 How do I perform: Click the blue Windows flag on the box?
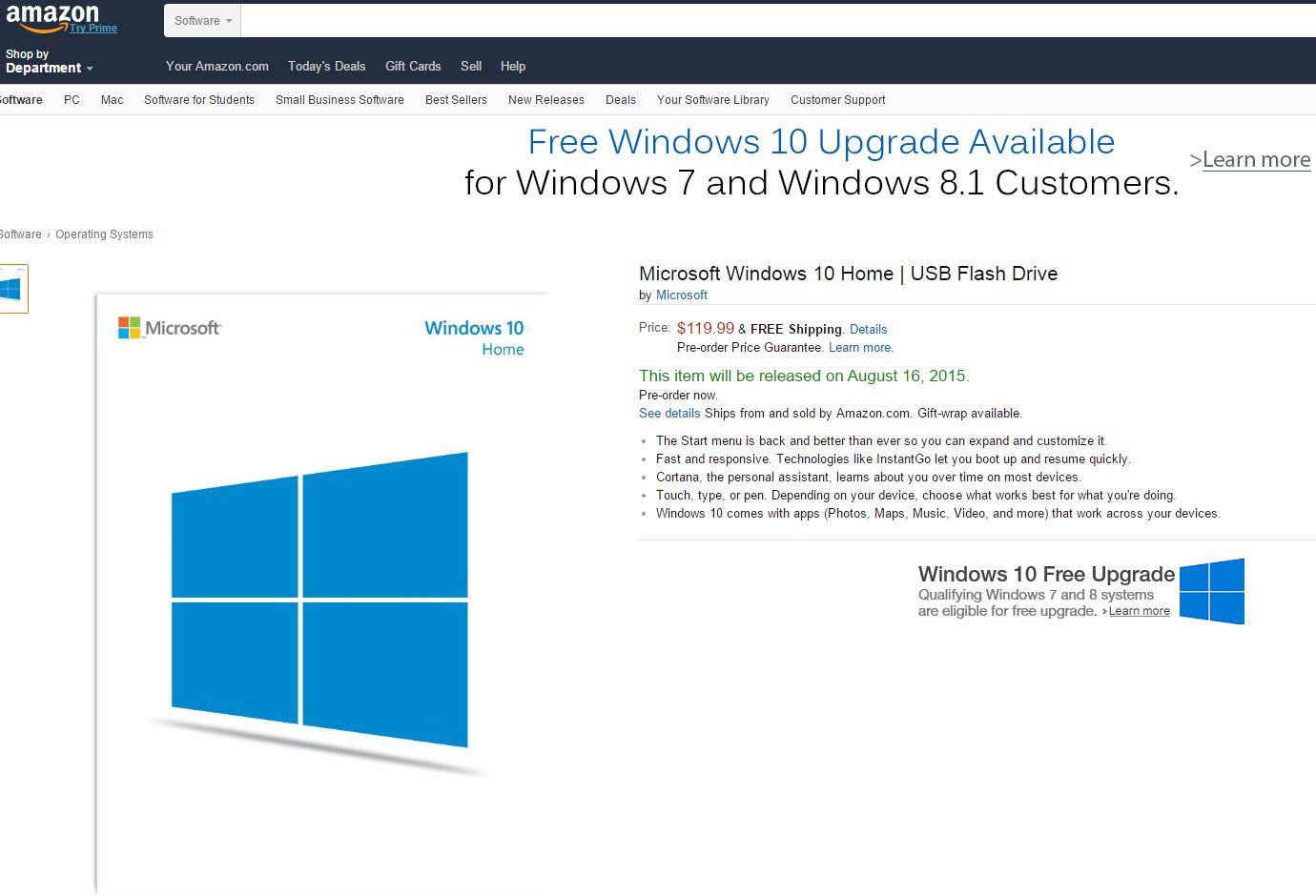(319, 601)
